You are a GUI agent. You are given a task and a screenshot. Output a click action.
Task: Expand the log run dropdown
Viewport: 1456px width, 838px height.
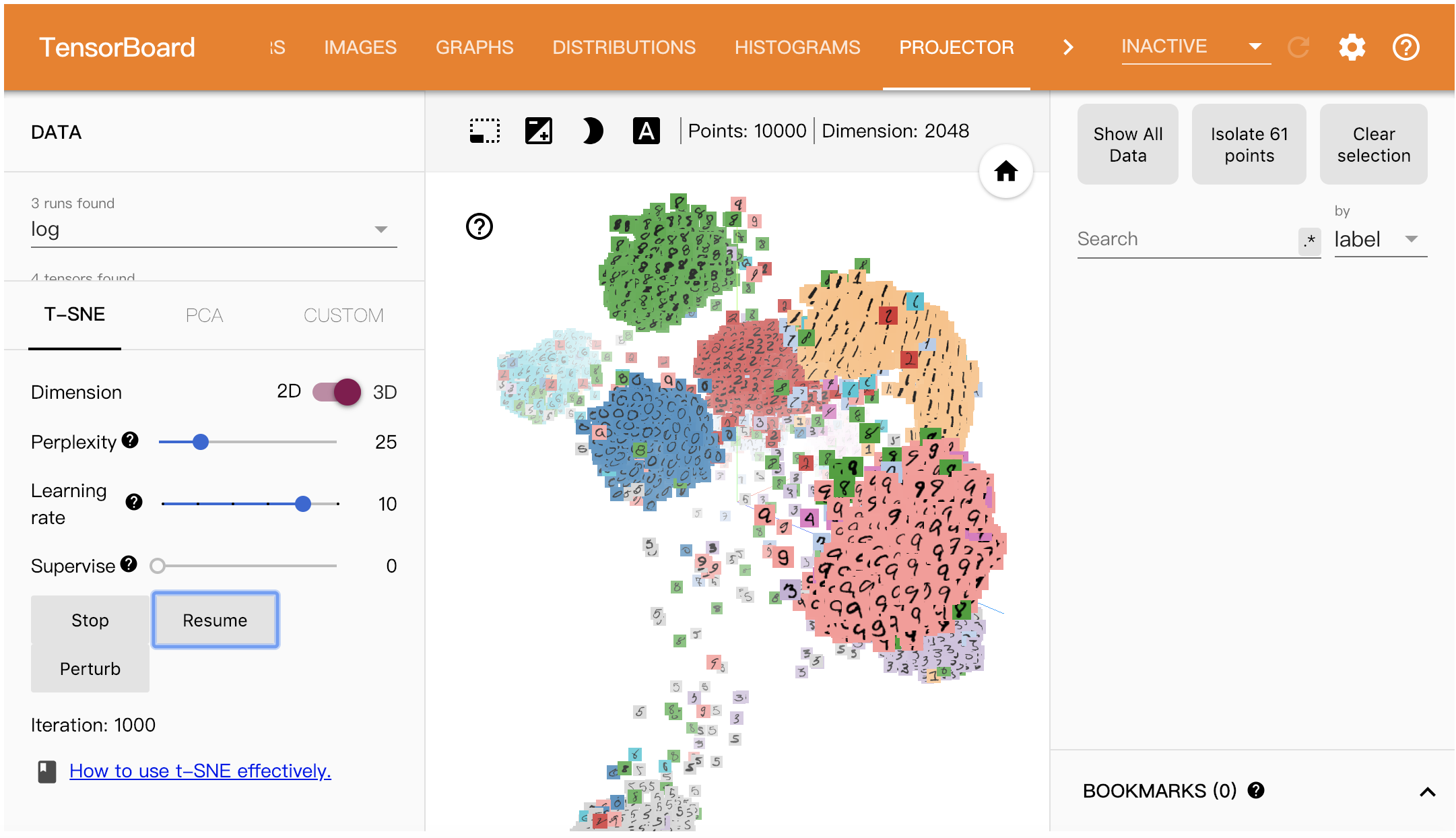[x=381, y=230]
